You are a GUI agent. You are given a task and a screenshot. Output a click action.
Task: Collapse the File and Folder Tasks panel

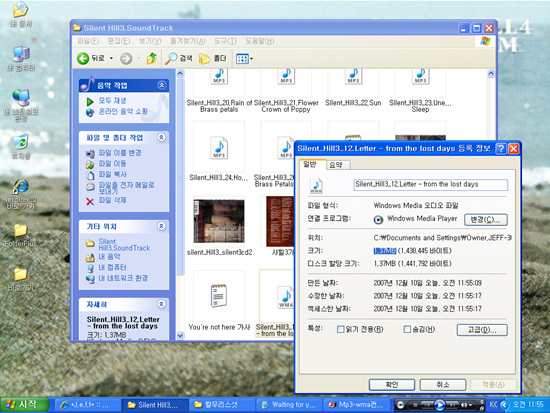point(162,137)
